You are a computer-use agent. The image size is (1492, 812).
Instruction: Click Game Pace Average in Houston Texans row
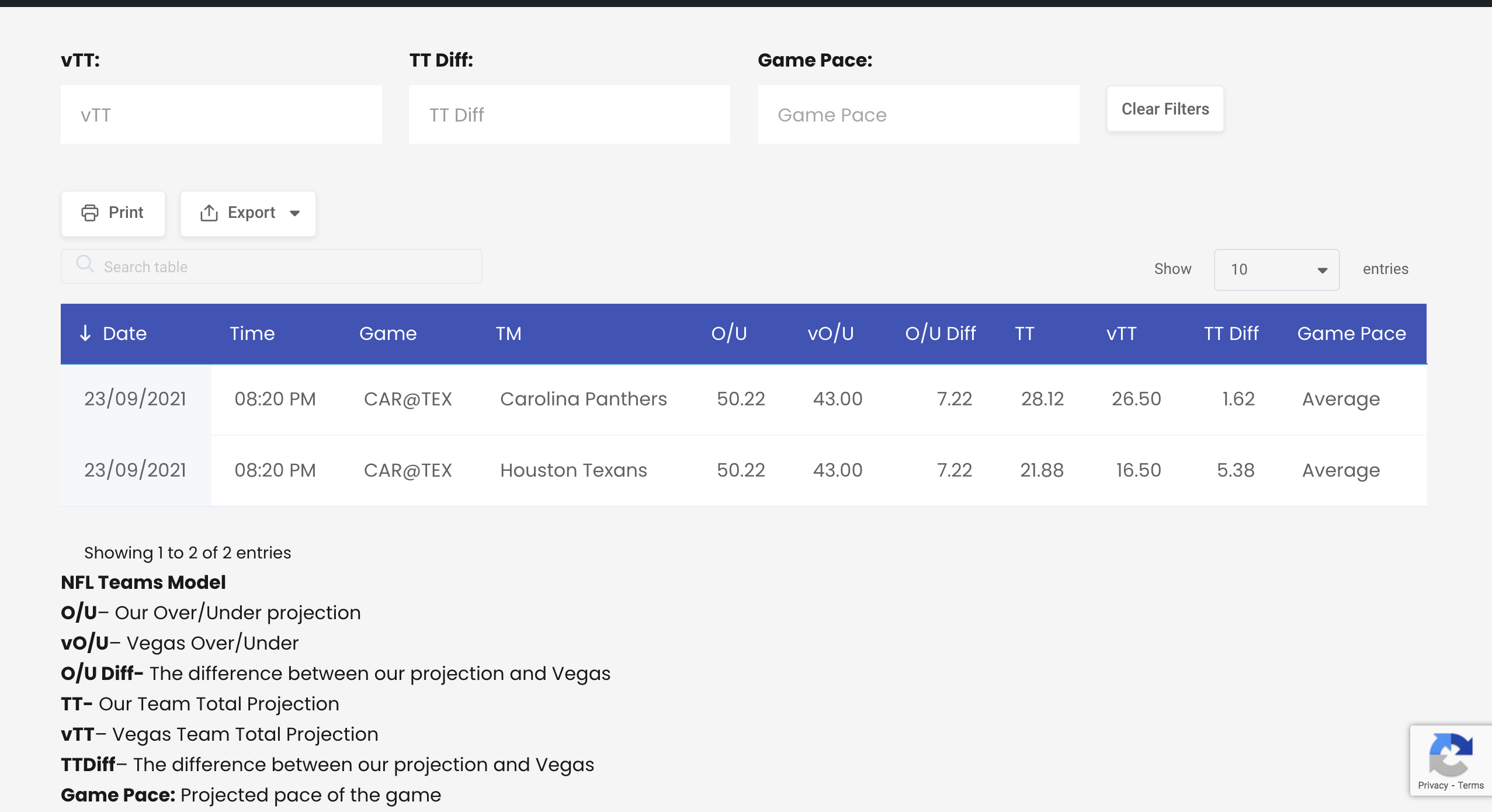tap(1341, 471)
